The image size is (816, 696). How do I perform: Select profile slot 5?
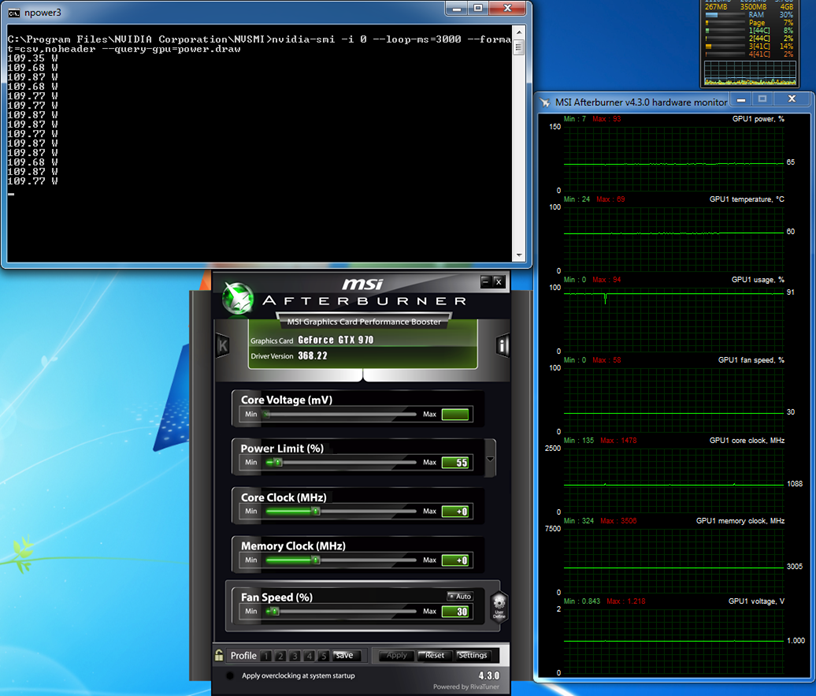(324, 656)
